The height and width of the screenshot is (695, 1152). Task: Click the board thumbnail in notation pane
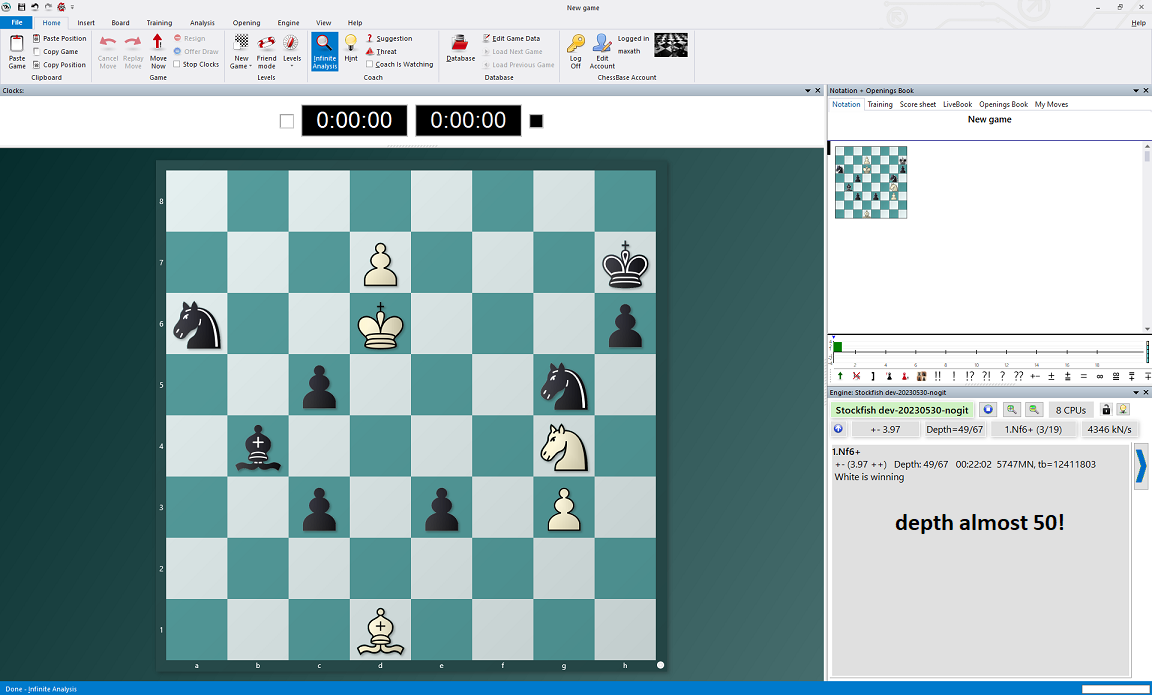pos(871,181)
